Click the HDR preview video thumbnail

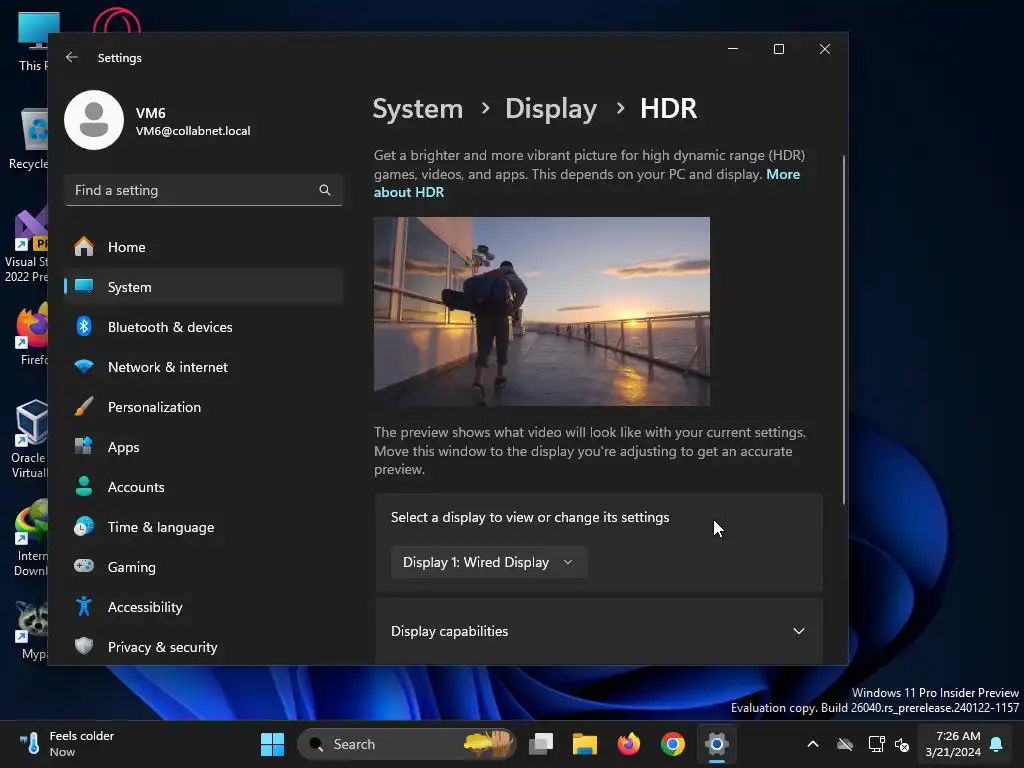[541, 312]
